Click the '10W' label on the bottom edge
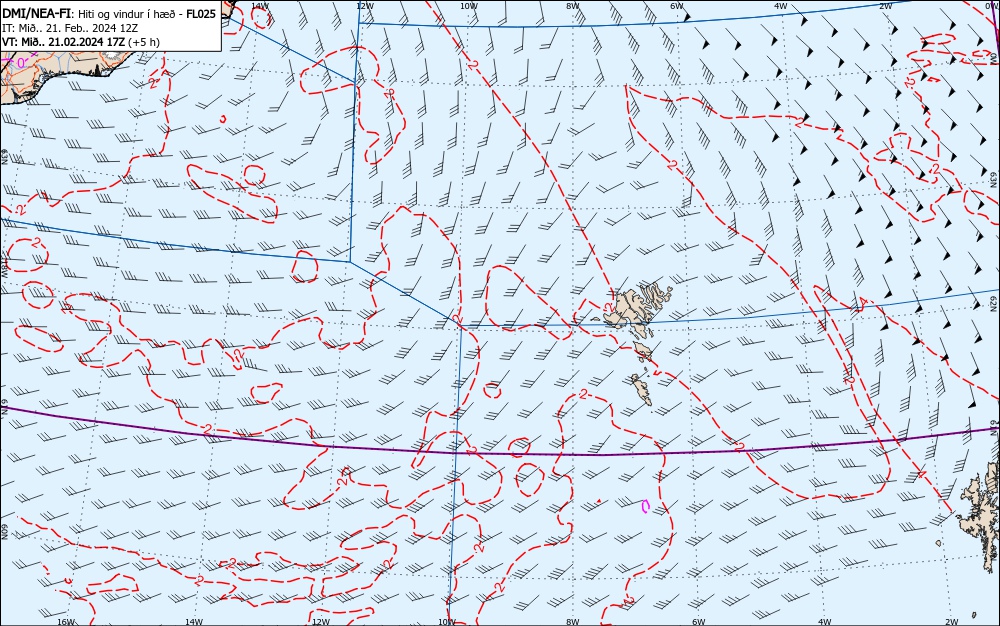 point(447,622)
